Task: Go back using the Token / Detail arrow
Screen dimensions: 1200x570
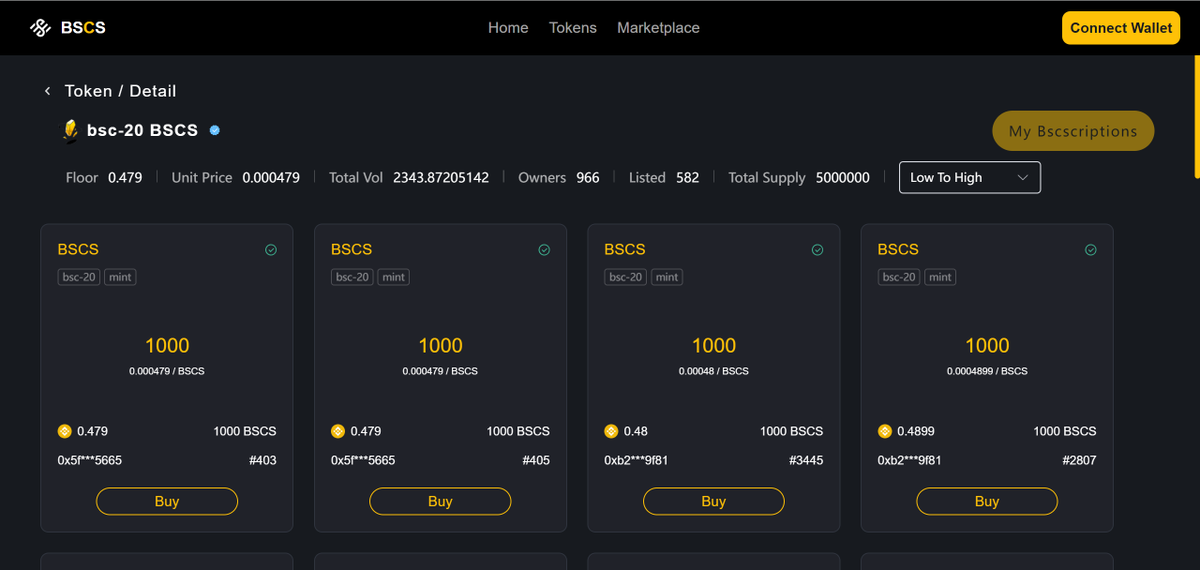Action: pos(47,91)
